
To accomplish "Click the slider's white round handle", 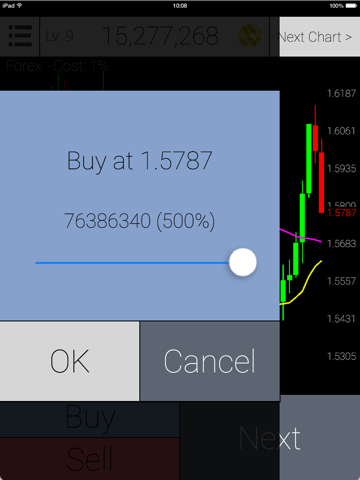I will tap(243, 262).
